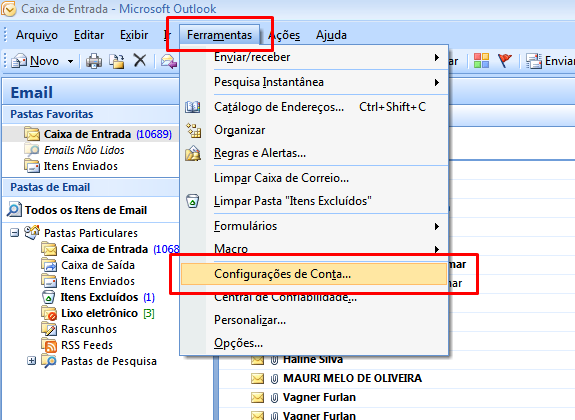Open Central de Confiabilidade menu entry
The height and width of the screenshot is (420, 575).
point(314,297)
